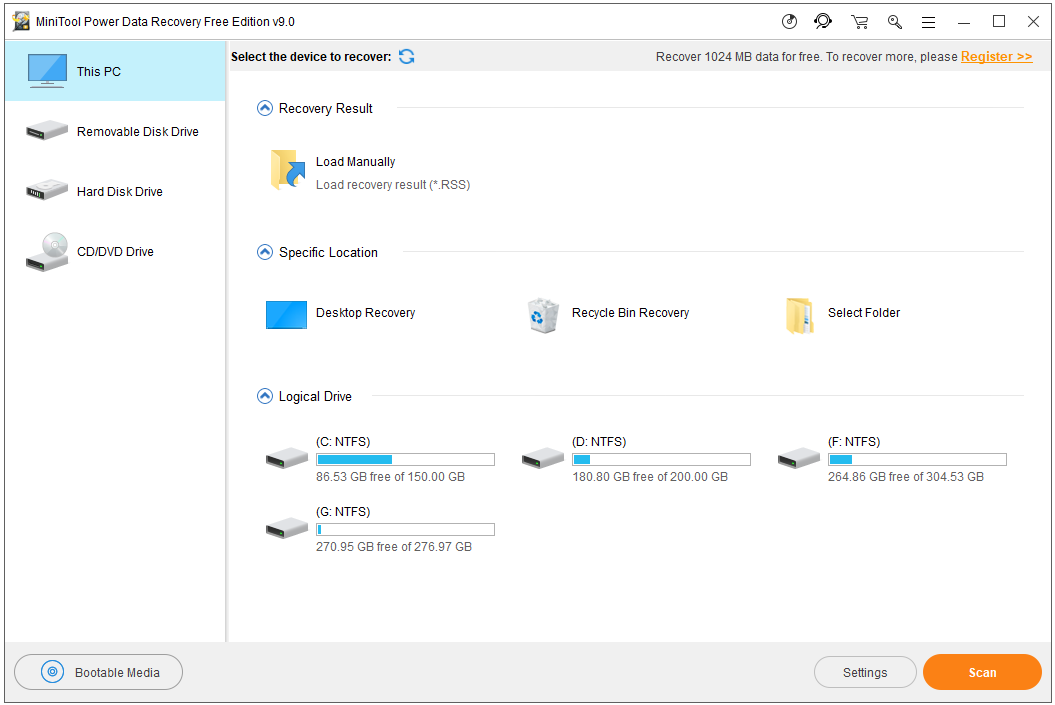Start the orange Scan button

click(x=982, y=672)
